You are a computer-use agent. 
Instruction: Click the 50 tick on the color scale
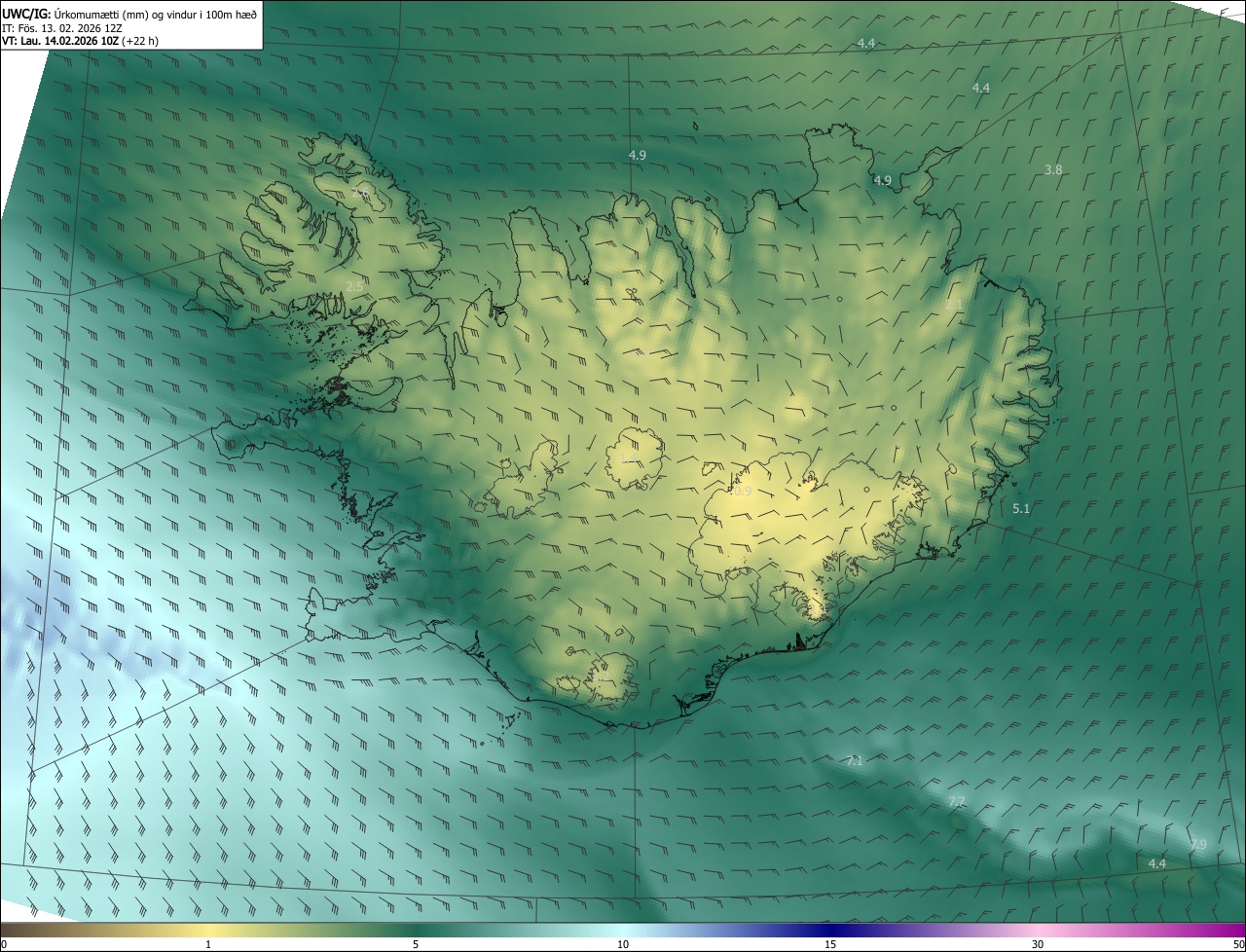click(1238, 944)
